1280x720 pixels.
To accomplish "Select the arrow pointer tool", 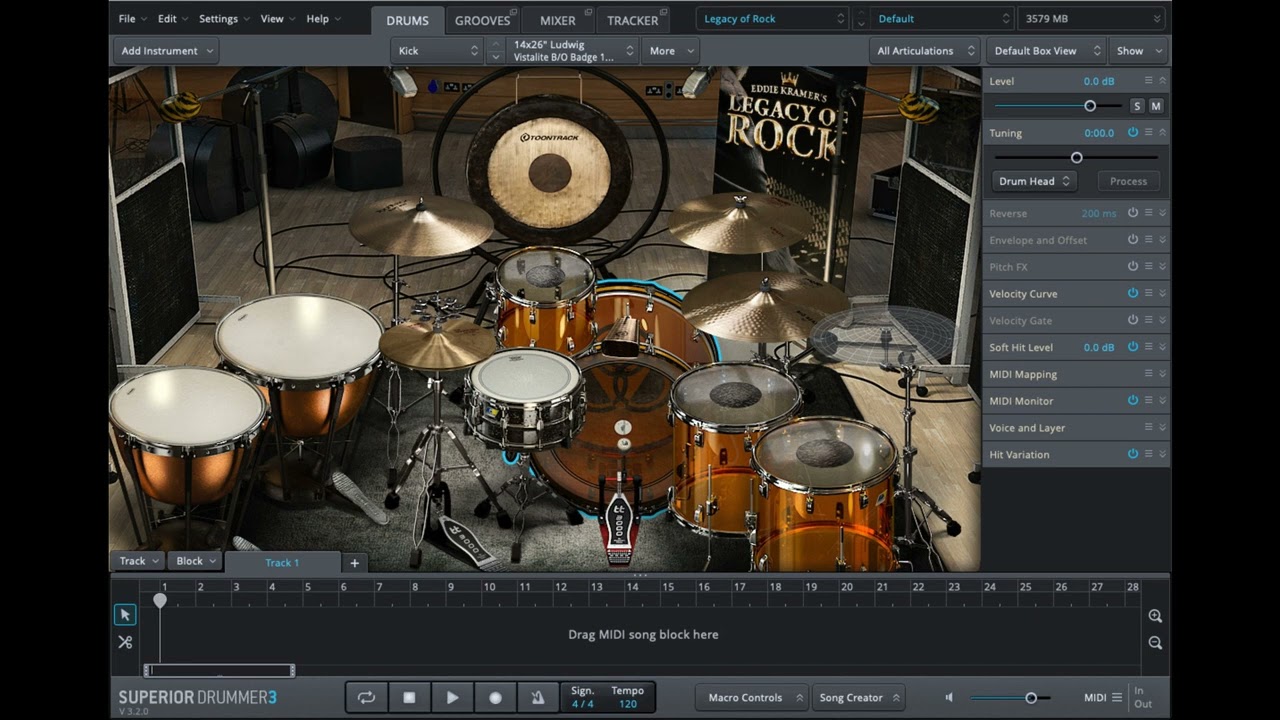I will 125,615.
